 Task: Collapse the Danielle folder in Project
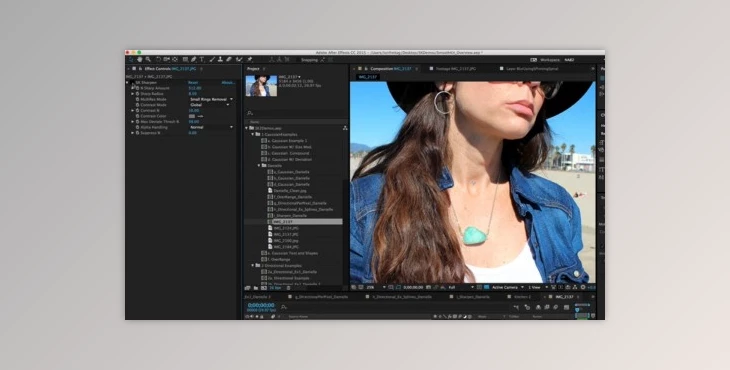(259, 165)
